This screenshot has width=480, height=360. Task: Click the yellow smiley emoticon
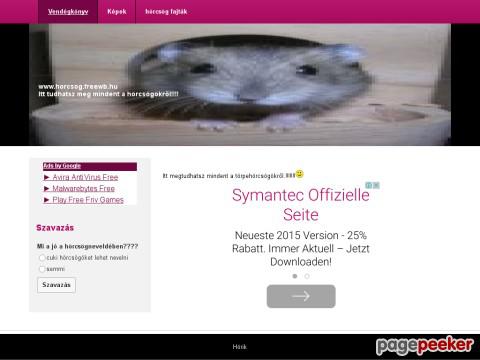pos(300,174)
